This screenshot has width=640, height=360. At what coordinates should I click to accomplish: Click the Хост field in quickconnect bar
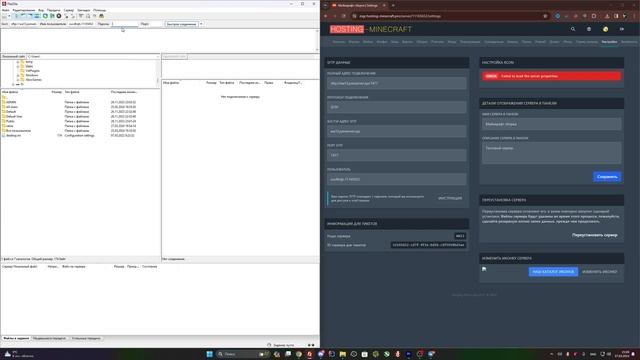point(24,24)
